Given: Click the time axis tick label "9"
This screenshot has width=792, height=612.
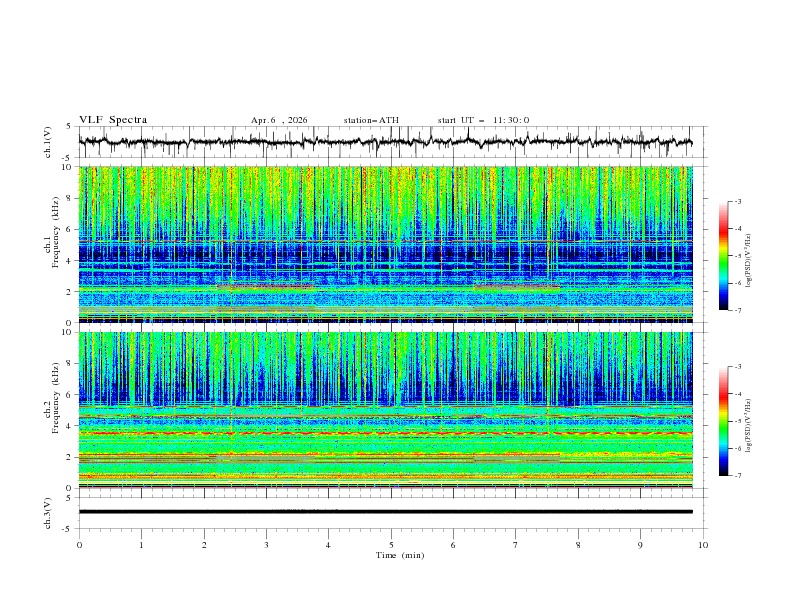Looking at the screenshot, I should [640, 545].
